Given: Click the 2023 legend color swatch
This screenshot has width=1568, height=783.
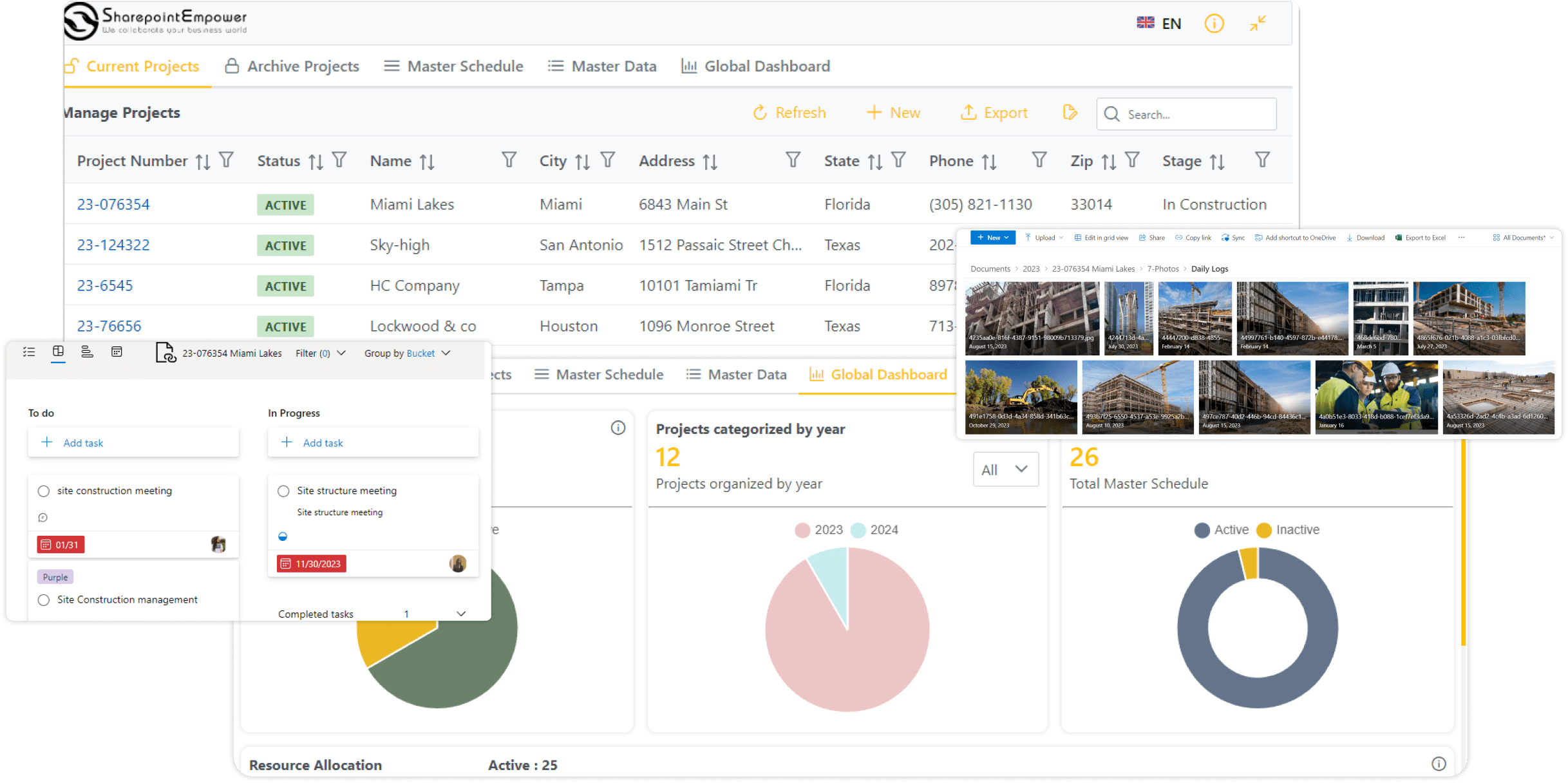Looking at the screenshot, I should 802,530.
